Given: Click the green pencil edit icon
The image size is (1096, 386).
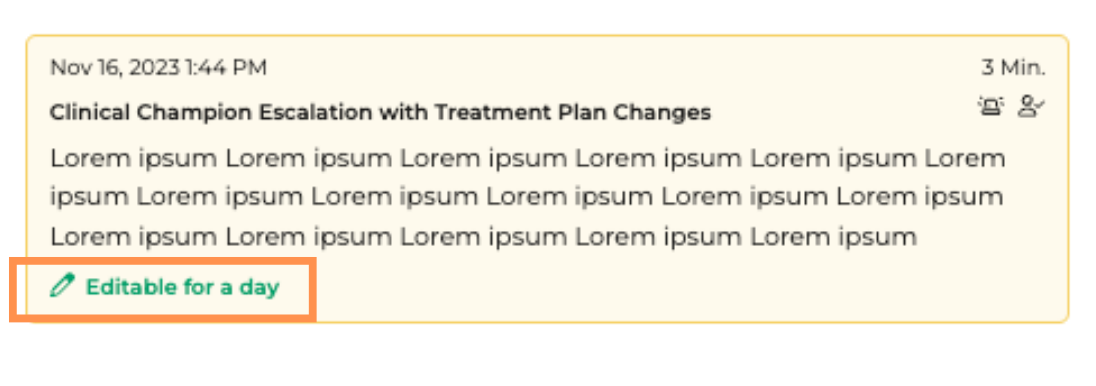Looking at the screenshot, I should coord(62,286).
